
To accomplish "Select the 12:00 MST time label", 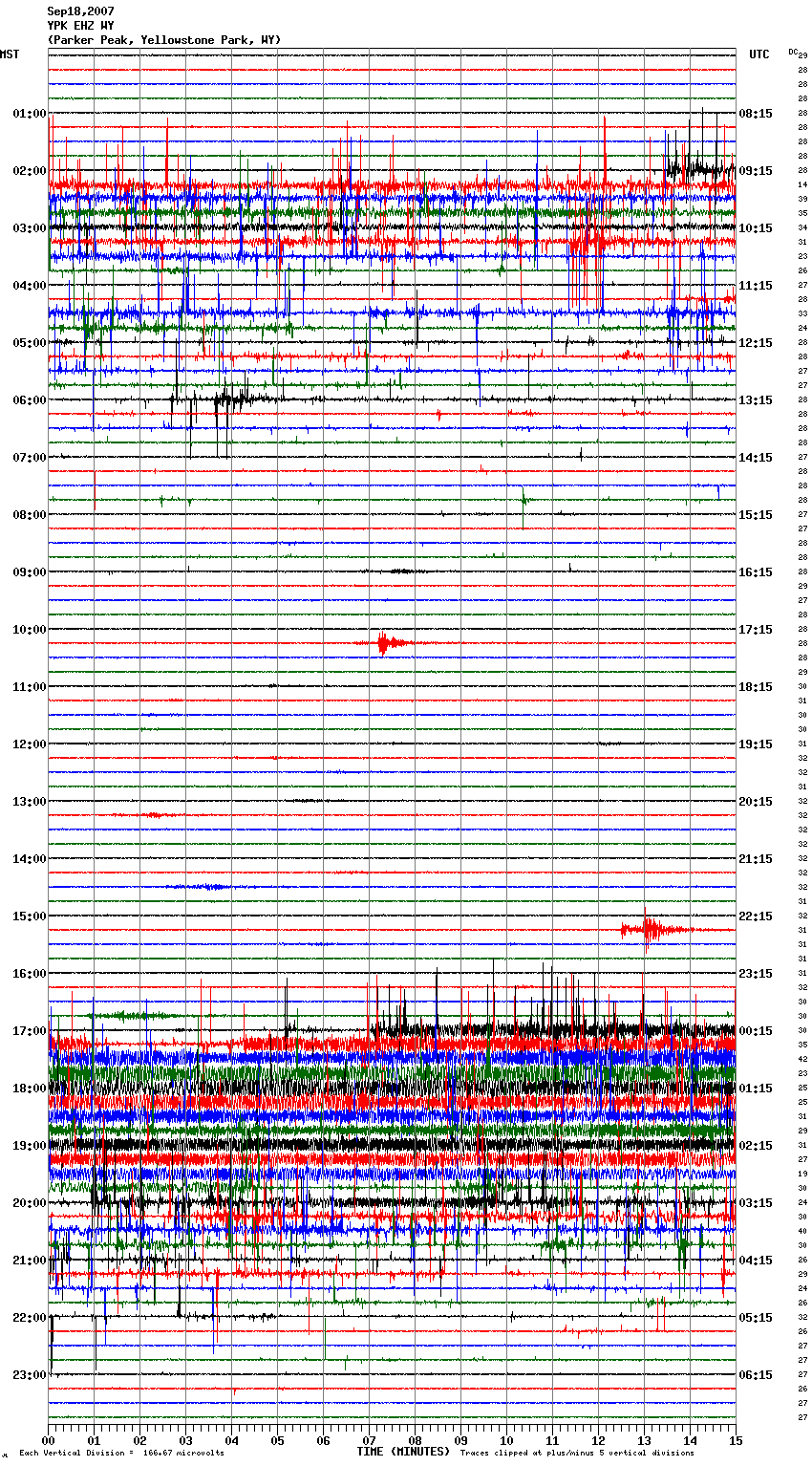I will tap(30, 744).
